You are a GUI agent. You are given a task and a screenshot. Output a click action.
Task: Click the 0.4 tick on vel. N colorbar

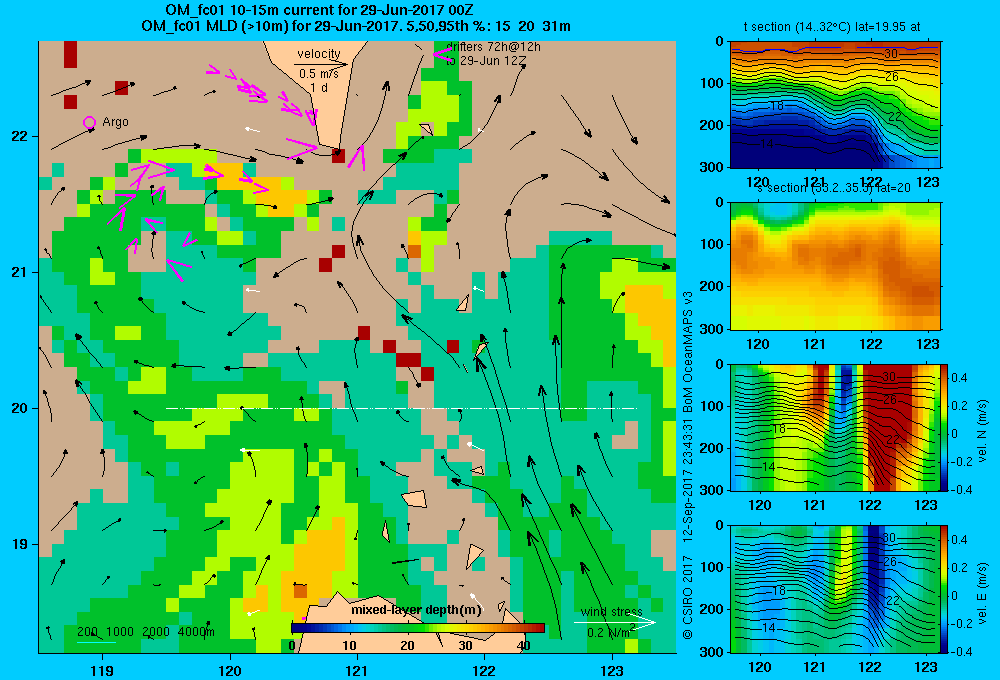point(960,378)
